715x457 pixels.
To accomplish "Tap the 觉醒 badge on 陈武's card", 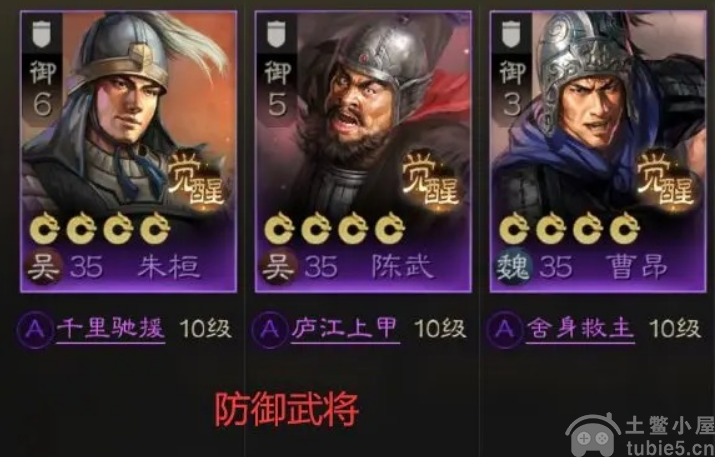I will [x=431, y=179].
